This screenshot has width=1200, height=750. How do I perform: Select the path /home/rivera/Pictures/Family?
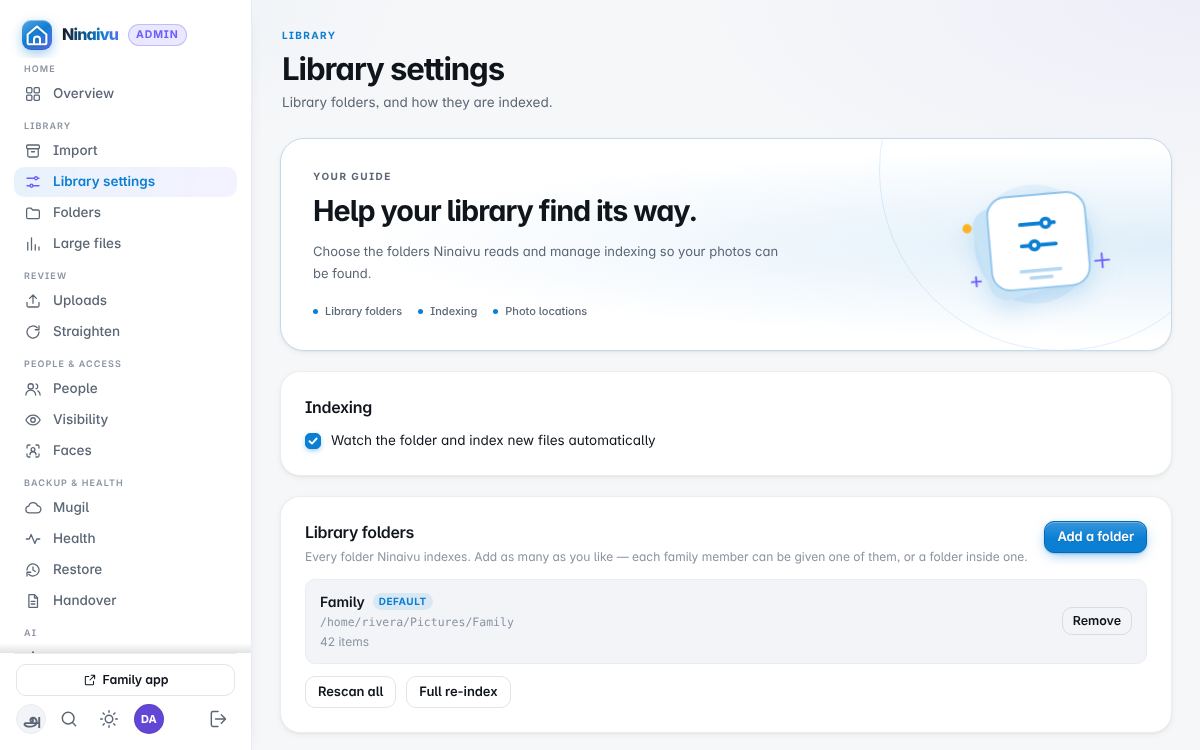tap(417, 622)
